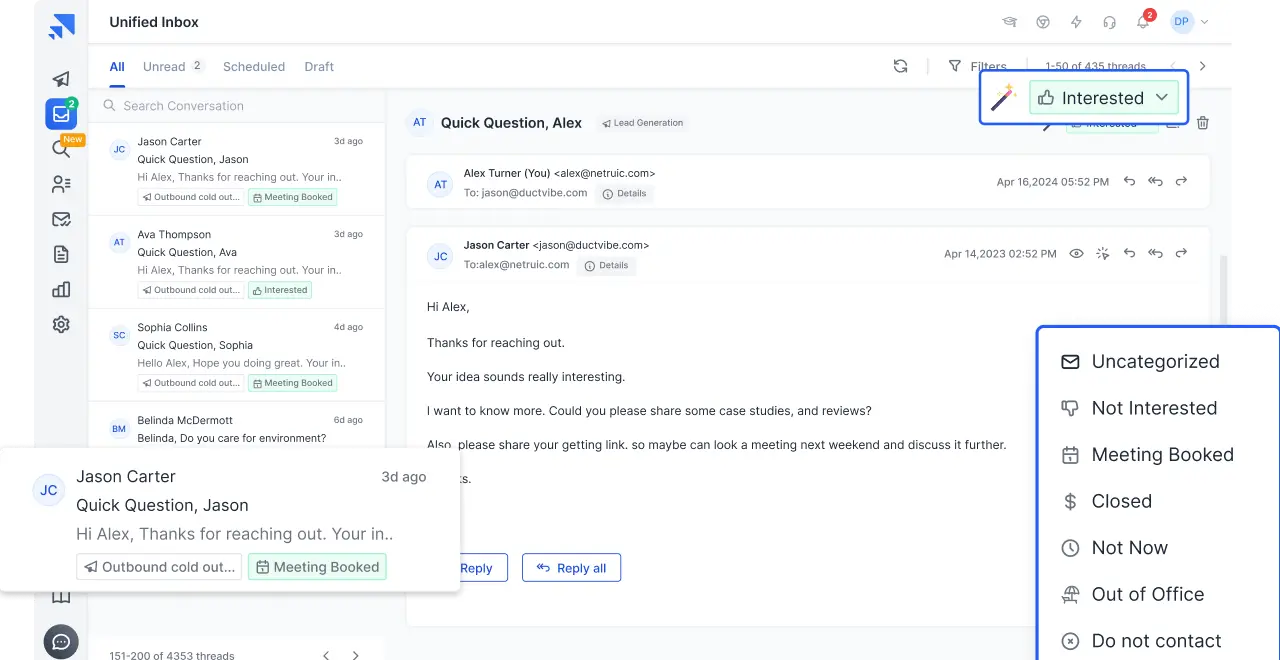Open the Filters button
Image resolution: width=1280 pixels, height=660 pixels.
click(976, 67)
